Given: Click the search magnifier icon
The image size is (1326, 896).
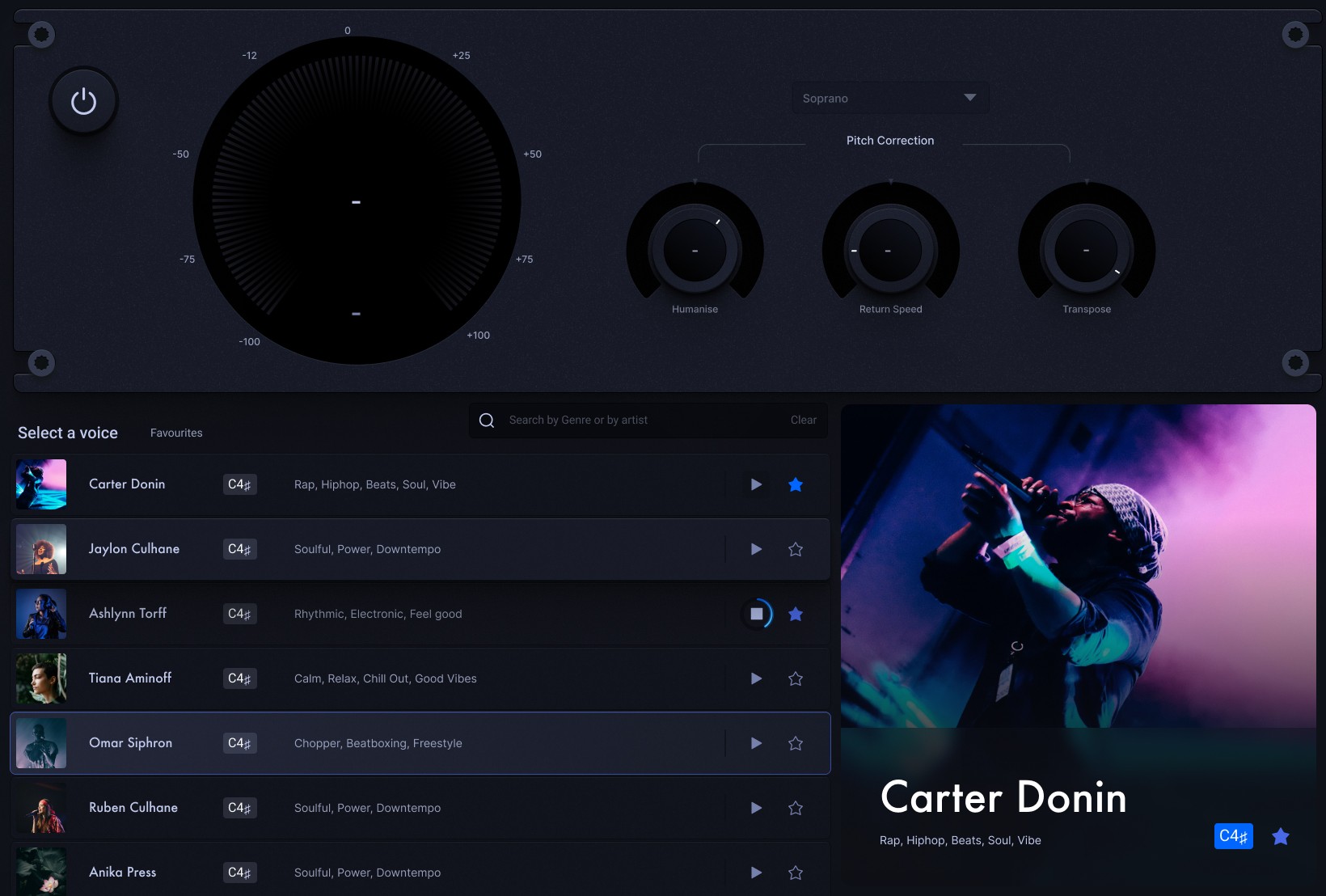Looking at the screenshot, I should 486,420.
